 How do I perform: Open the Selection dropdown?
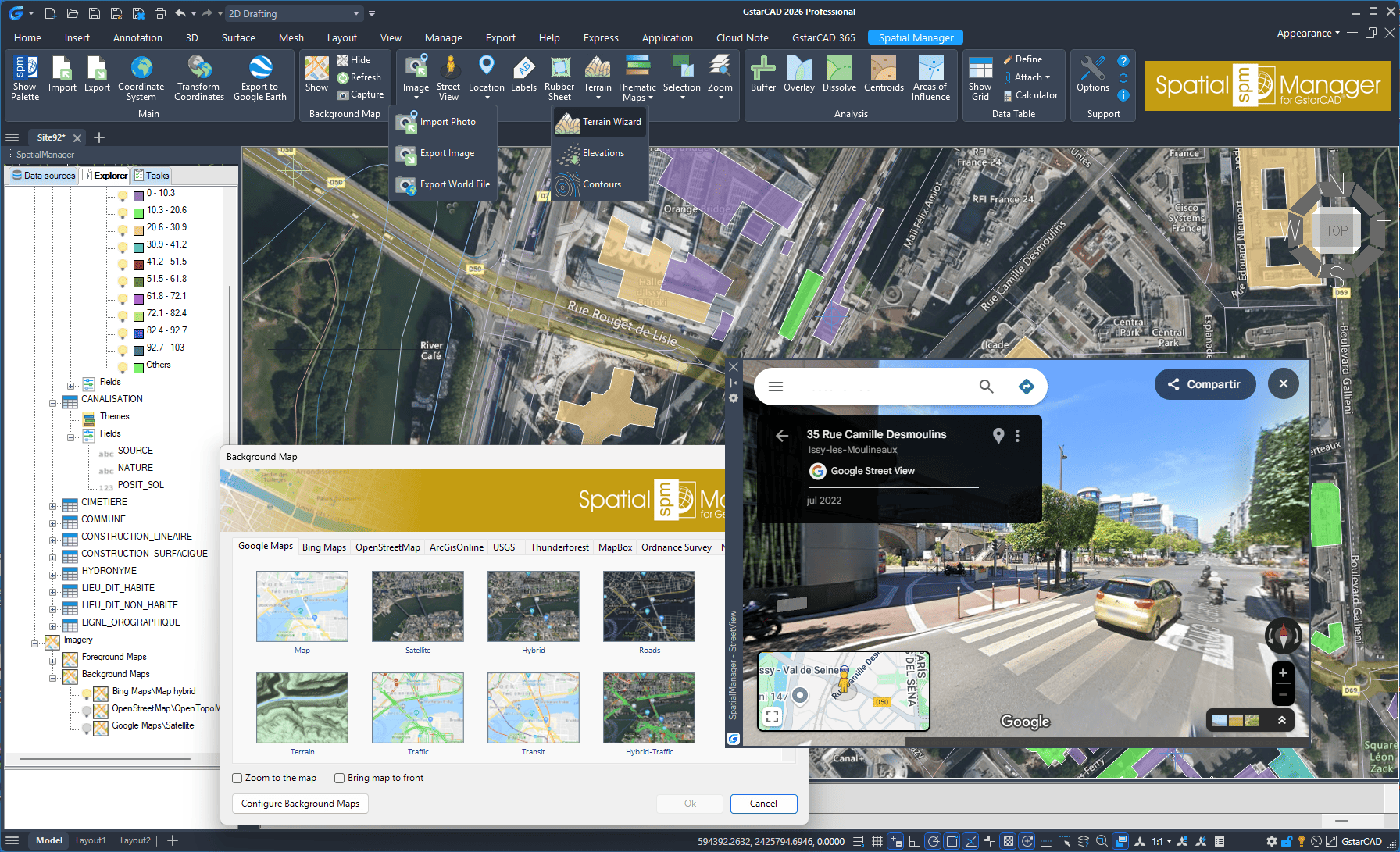(682, 98)
